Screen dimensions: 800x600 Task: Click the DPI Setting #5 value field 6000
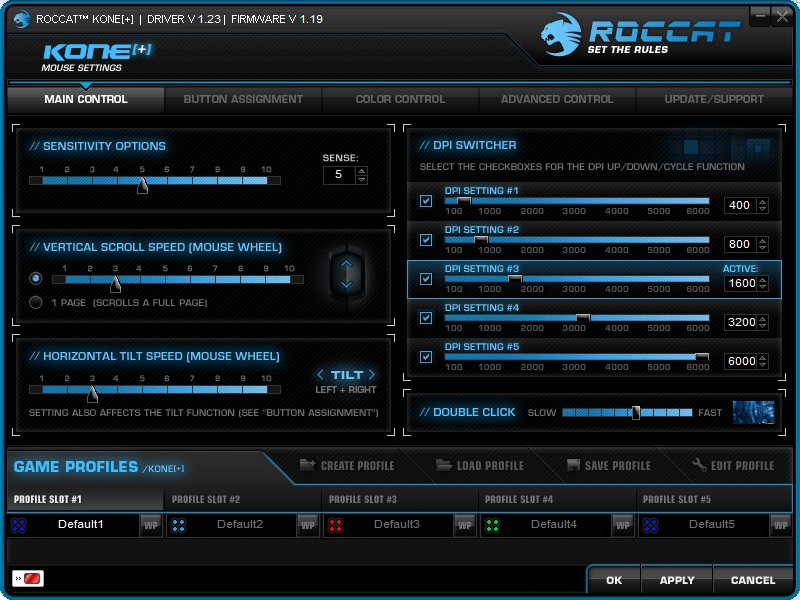pos(741,361)
